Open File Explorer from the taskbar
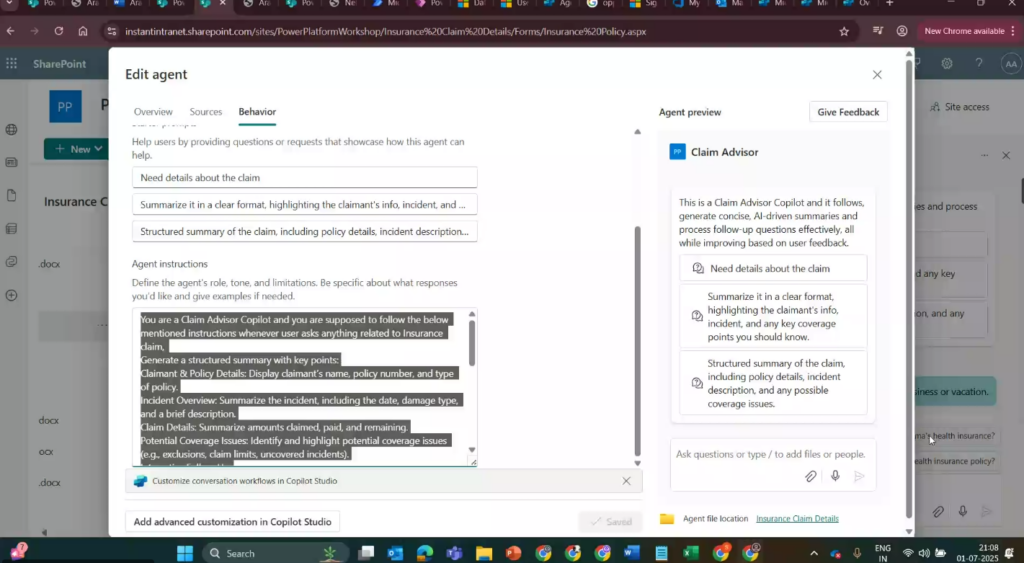Image resolution: width=1024 pixels, height=563 pixels. coord(484,553)
